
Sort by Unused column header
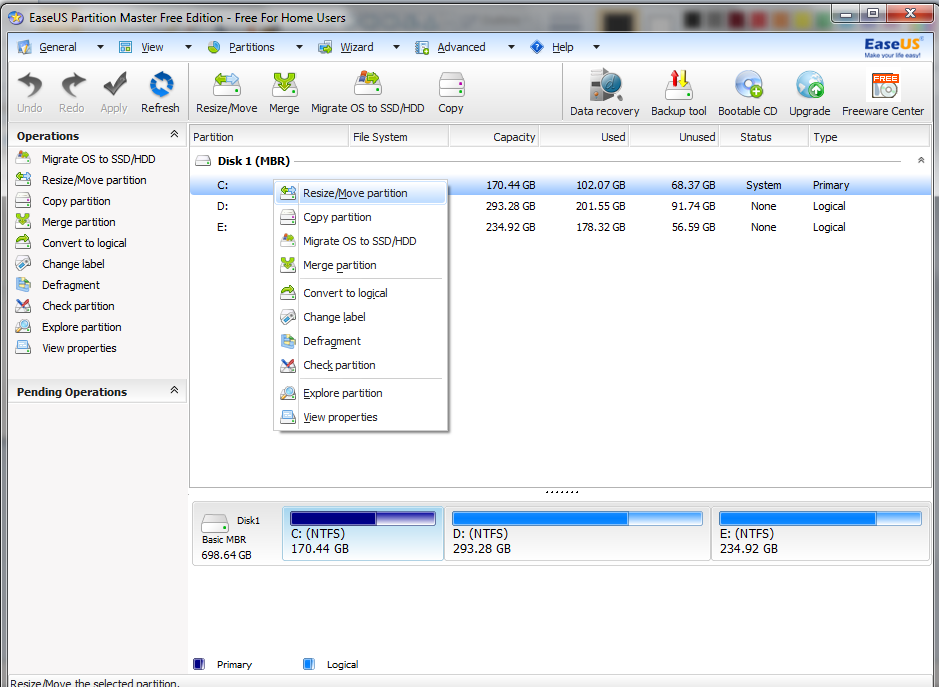[x=674, y=137]
